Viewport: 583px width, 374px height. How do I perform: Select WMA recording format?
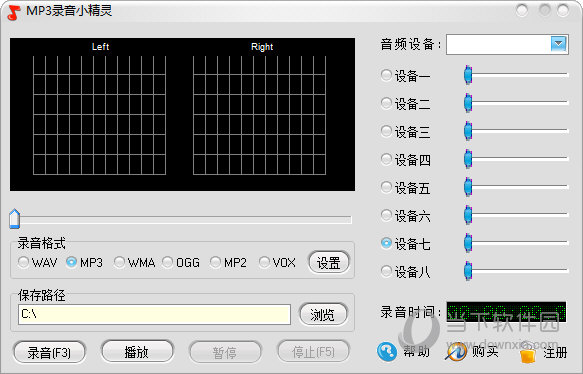click(119, 262)
